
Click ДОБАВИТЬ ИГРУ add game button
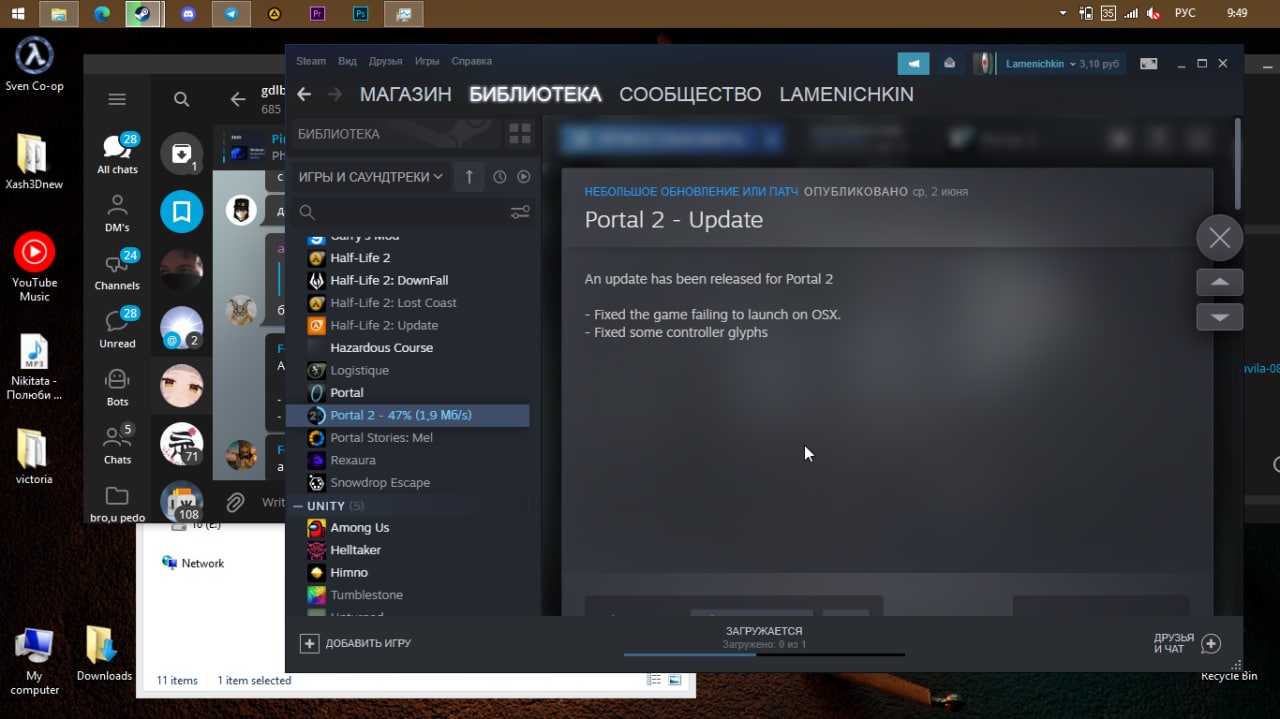point(356,643)
